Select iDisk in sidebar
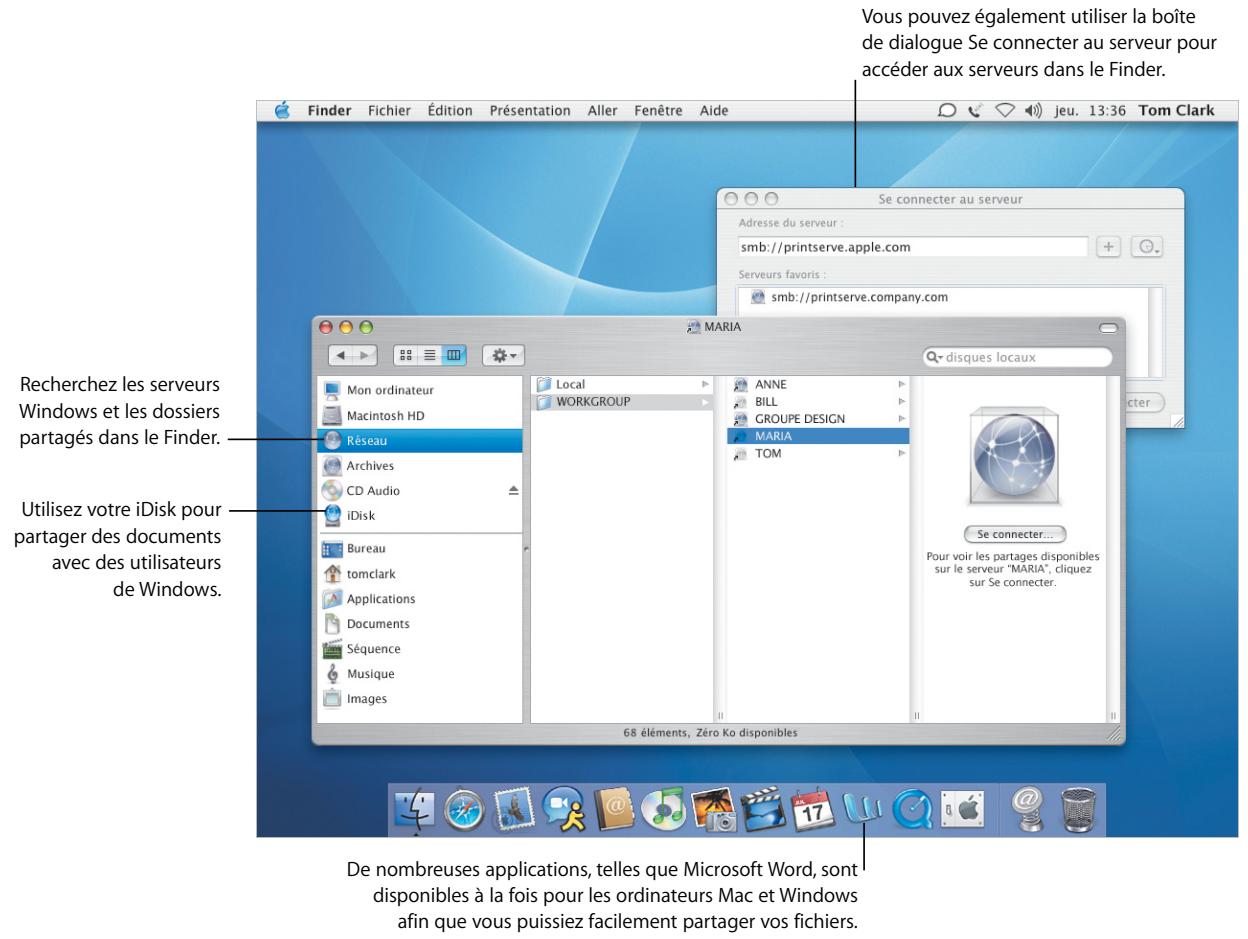This screenshot has height=939, width=1248. tap(420, 515)
